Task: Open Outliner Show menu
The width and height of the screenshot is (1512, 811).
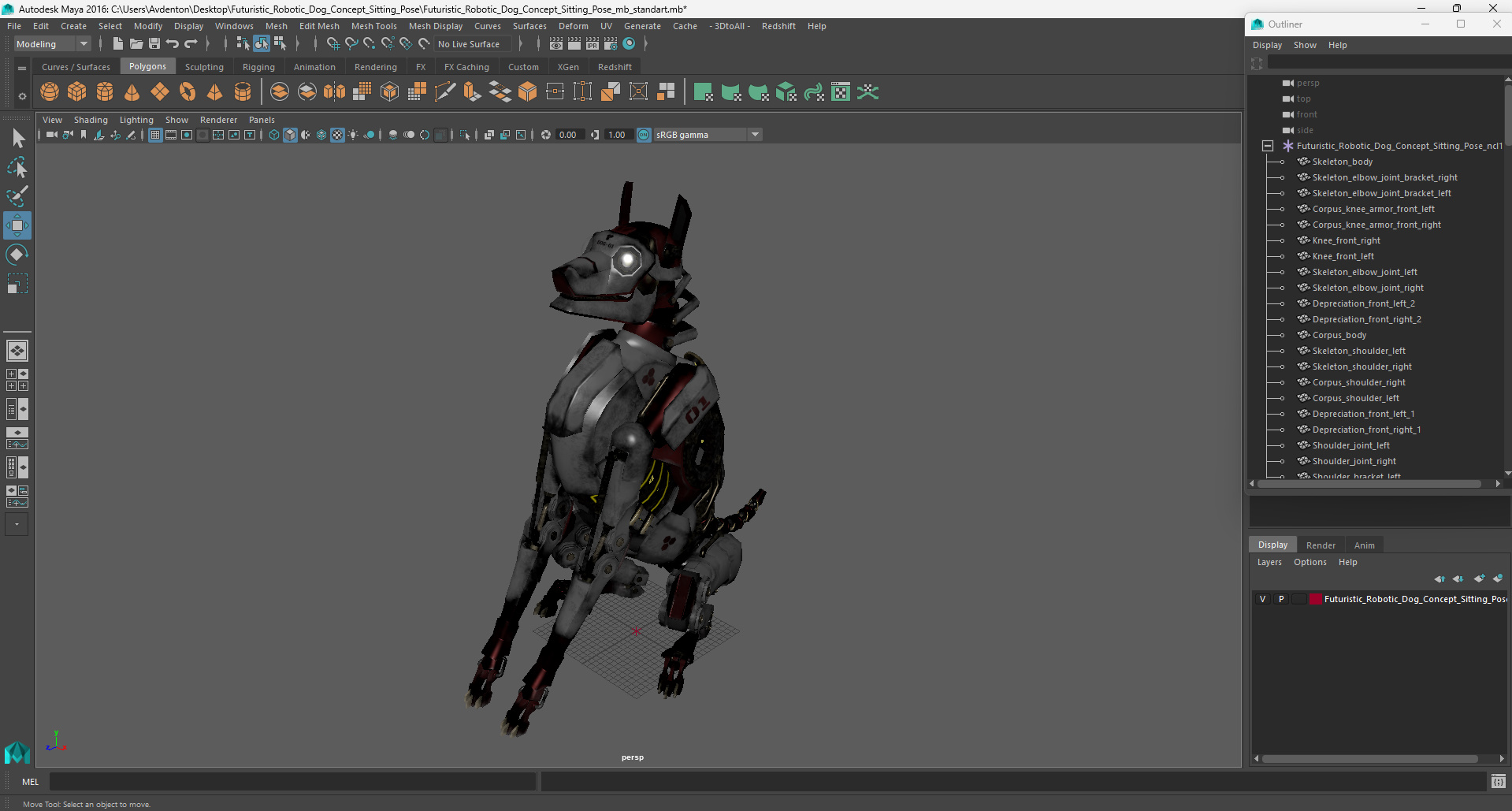Action: (x=1305, y=45)
